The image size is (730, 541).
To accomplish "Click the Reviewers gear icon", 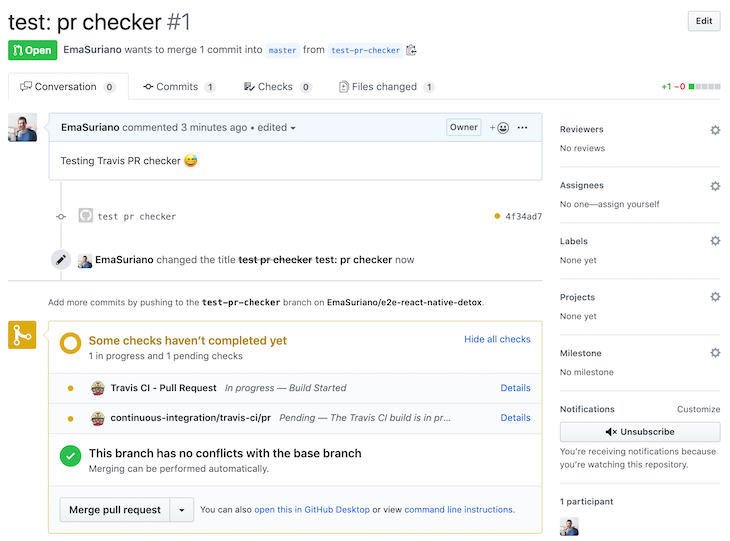I will [714, 130].
